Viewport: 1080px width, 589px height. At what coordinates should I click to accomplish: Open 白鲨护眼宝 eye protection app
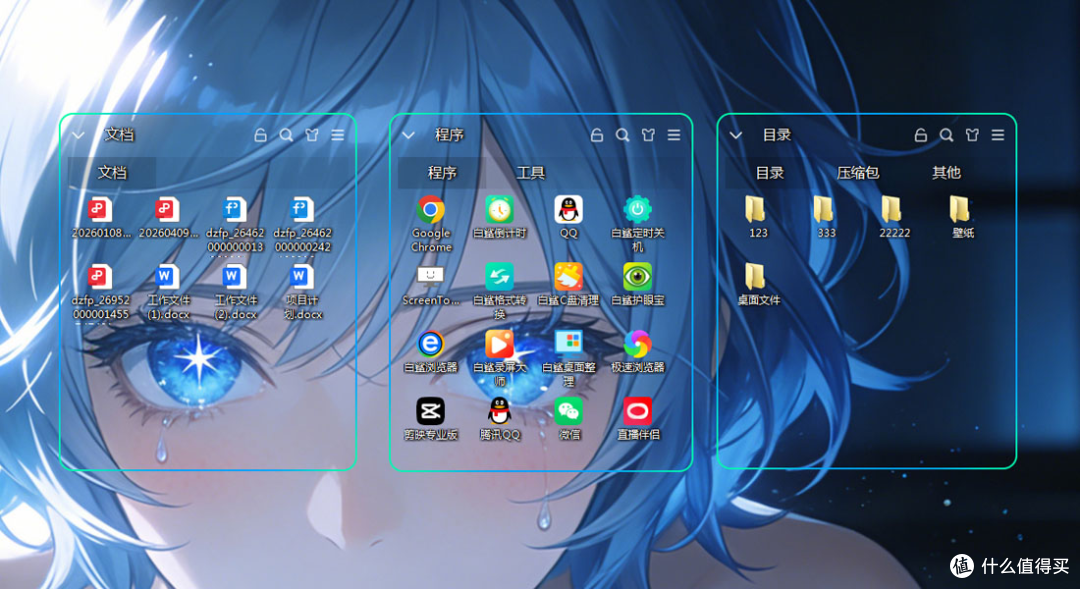pos(637,277)
